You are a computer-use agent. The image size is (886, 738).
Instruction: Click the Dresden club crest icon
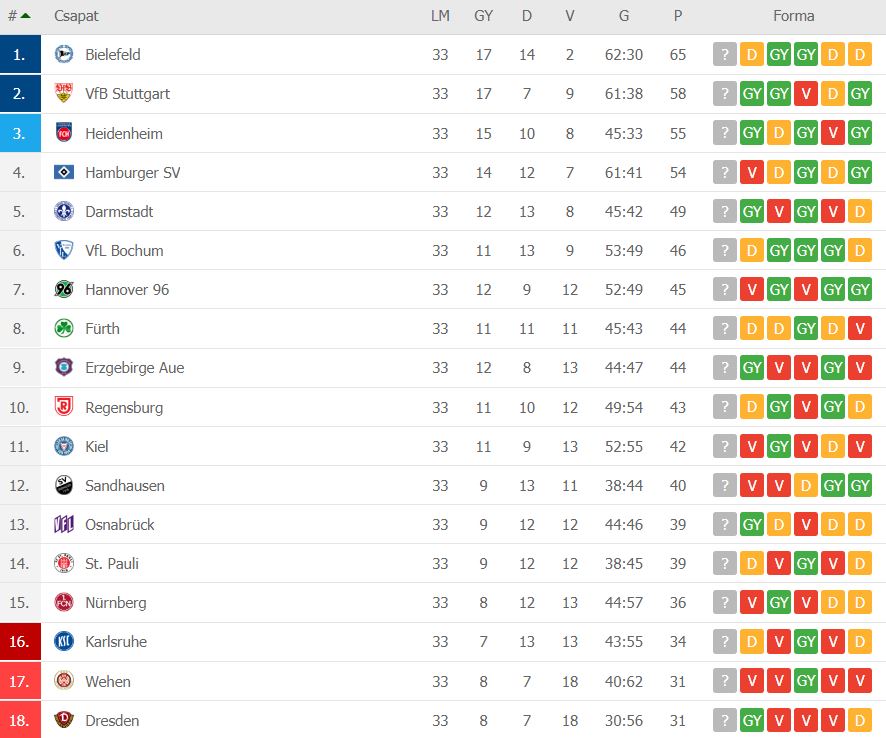(x=64, y=721)
